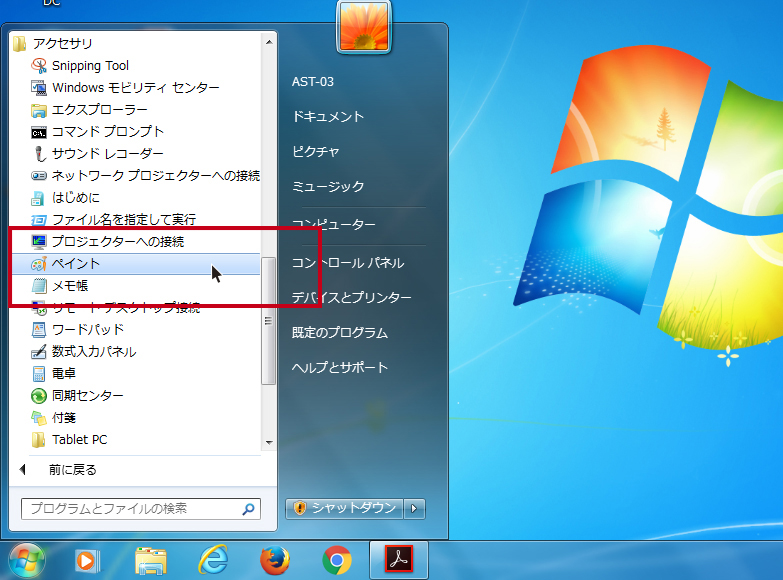Image resolution: width=783 pixels, height=580 pixels.
Task: Click 前に戻る (Back) link
Action: [x=72, y=469]
